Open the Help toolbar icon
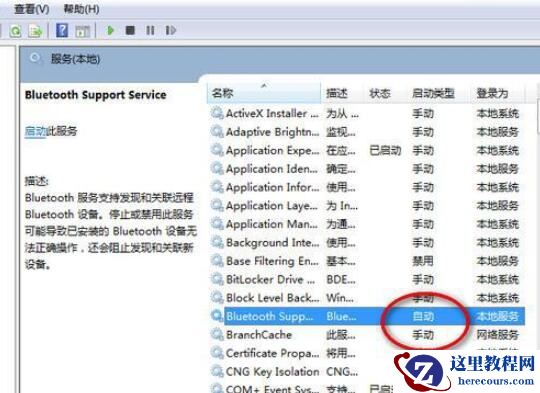This screenshot has width=540, height=393. click(x=62, y=30)
